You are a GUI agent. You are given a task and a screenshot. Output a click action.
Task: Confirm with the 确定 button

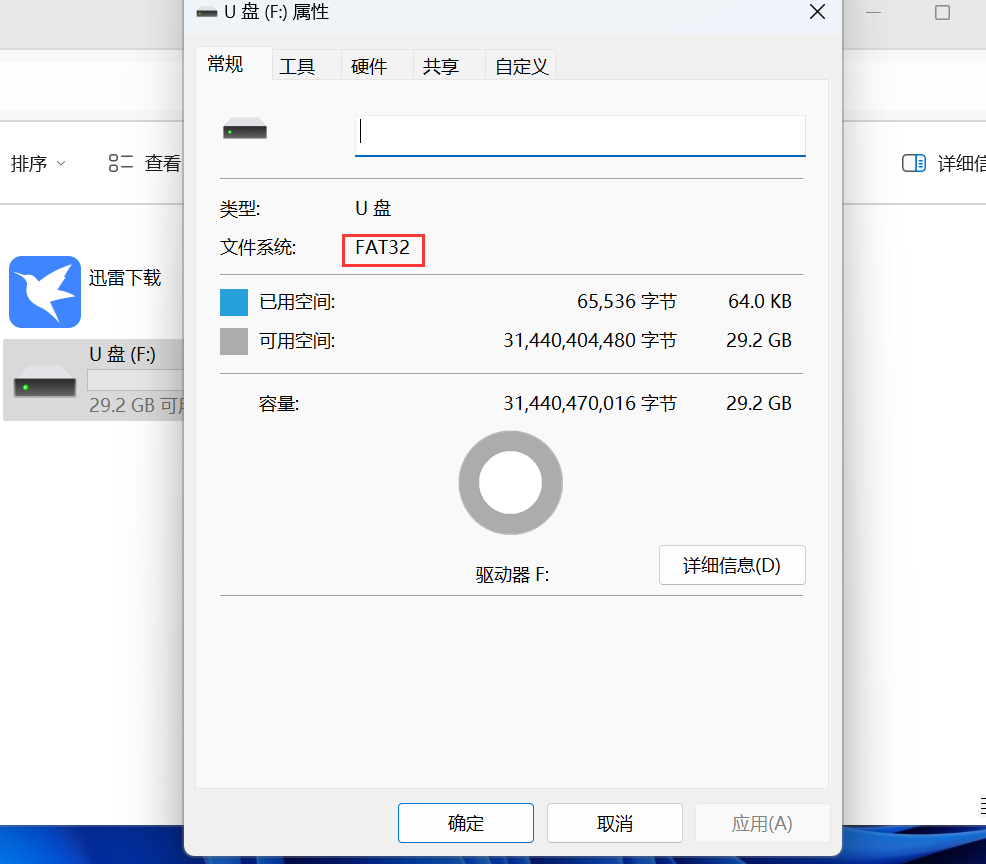point(466,823)
